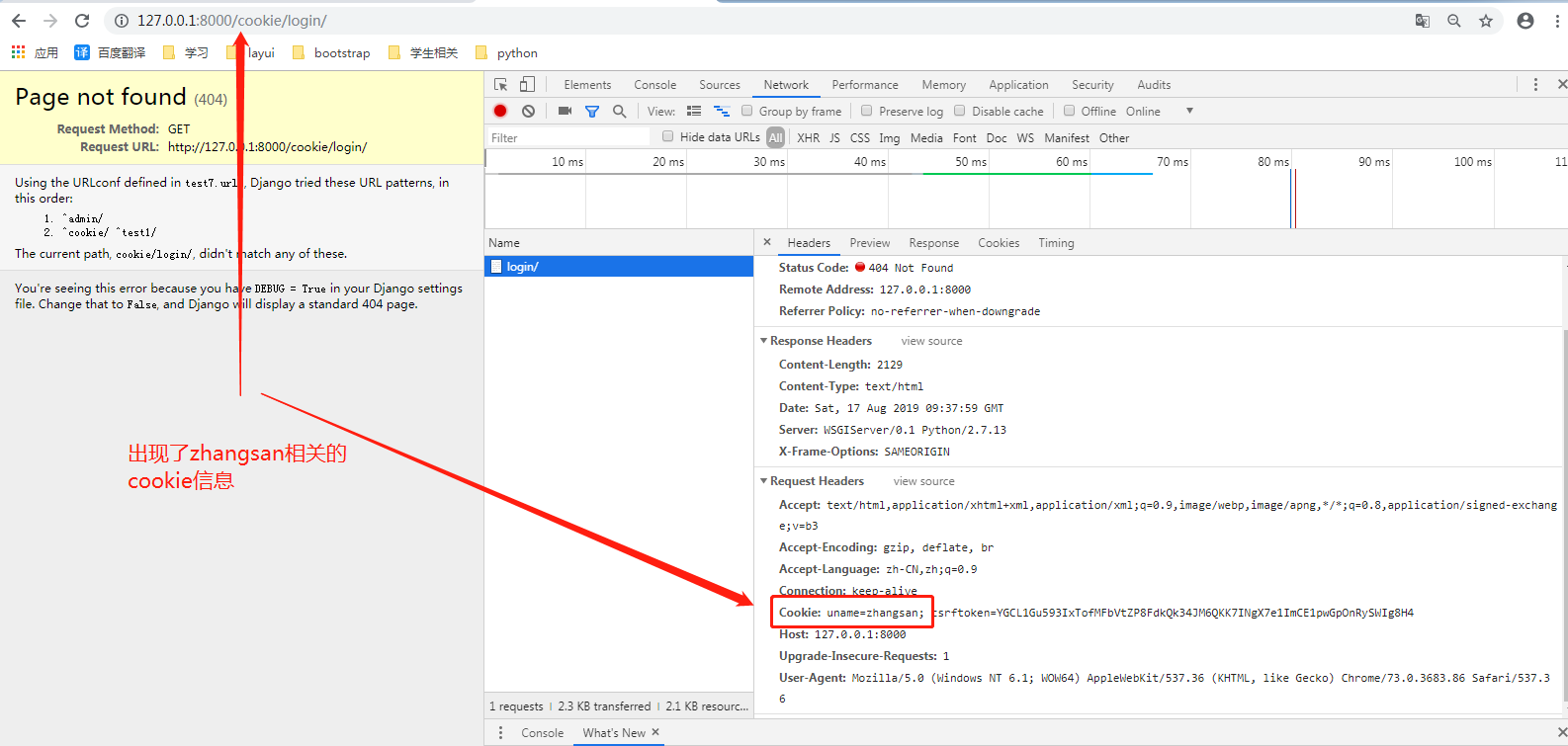This screenshot has height=746, width=1568.
Task: Open the Chrome profile avatar
Action: (1525, 21)
